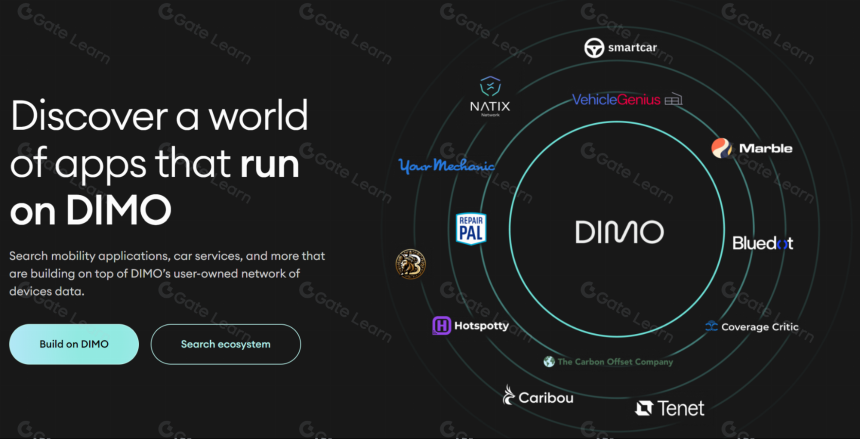The height and width of the screenshot is (439, 860).
Task: Click The Carbon Offset Company logo
Action: pos(608,362)
